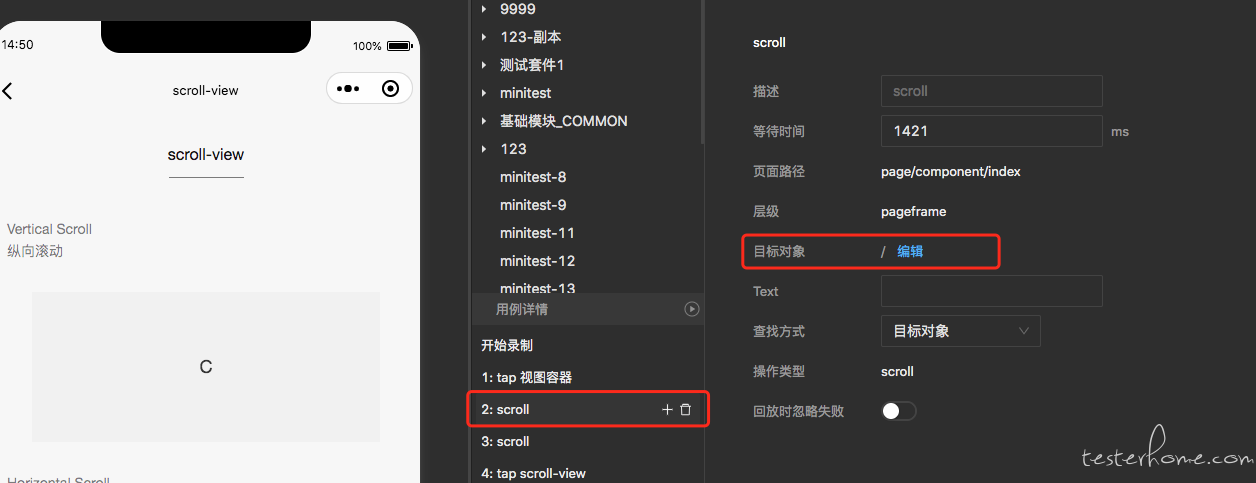Toggle ignore failure on replay switch
The height and width of the screenshot is (483, 1256).
[x=899, y=411]
